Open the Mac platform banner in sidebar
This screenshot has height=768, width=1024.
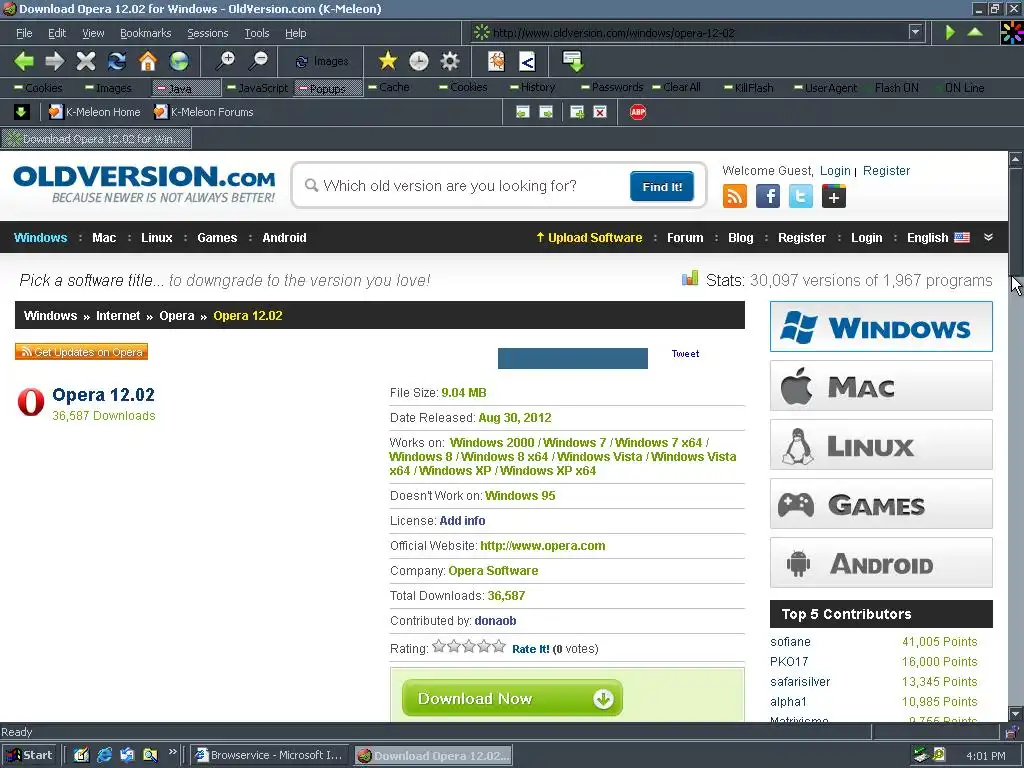point(881,386)
